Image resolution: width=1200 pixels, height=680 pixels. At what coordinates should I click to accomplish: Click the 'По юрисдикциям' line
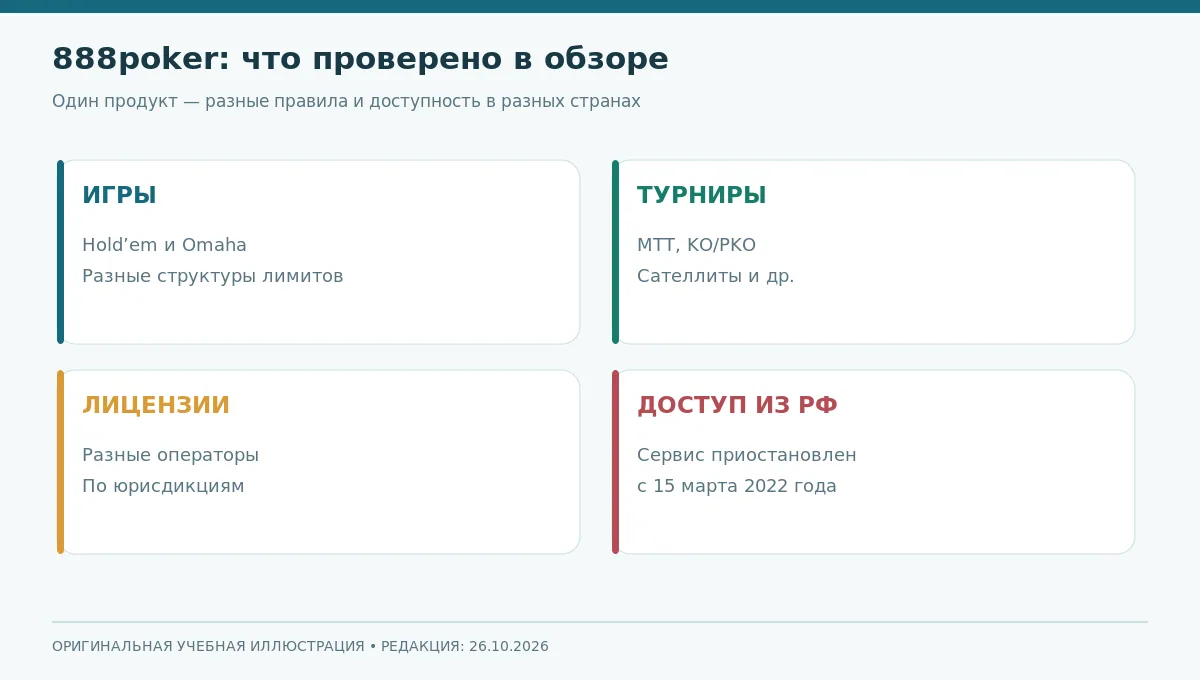pos(163,487)
